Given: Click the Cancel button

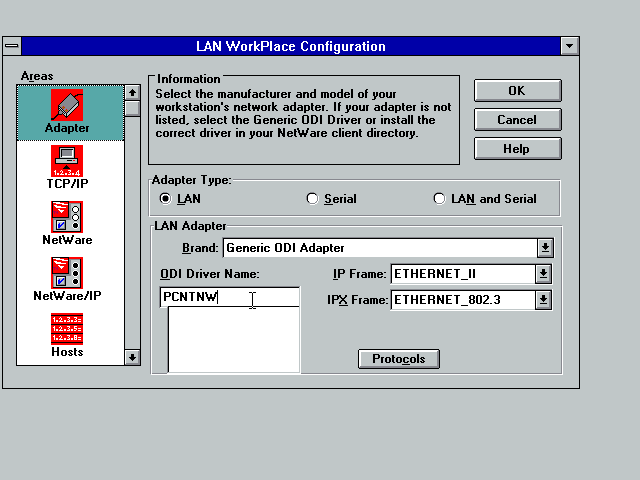Looking at the screenshot, I should [x=518, y=120].
